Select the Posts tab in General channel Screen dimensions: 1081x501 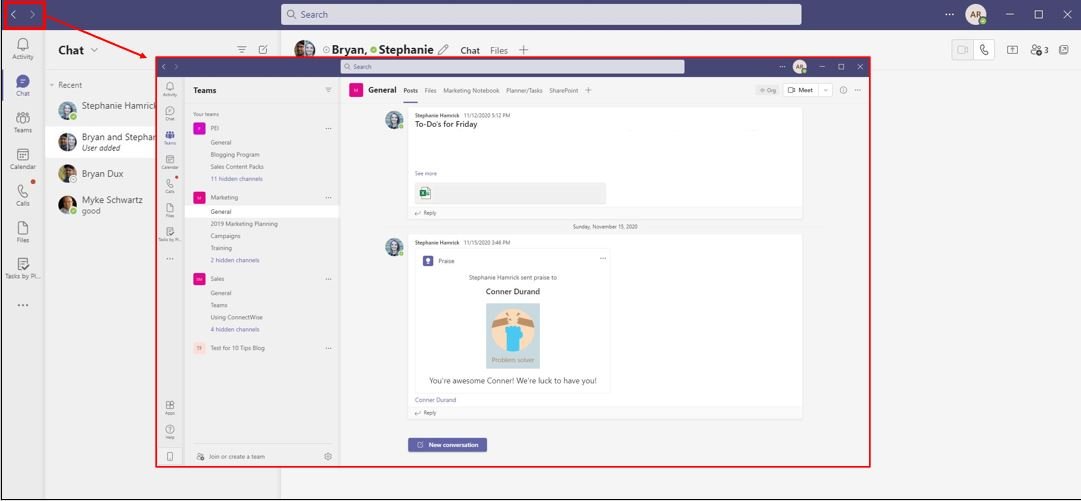[x=410, y=90]
